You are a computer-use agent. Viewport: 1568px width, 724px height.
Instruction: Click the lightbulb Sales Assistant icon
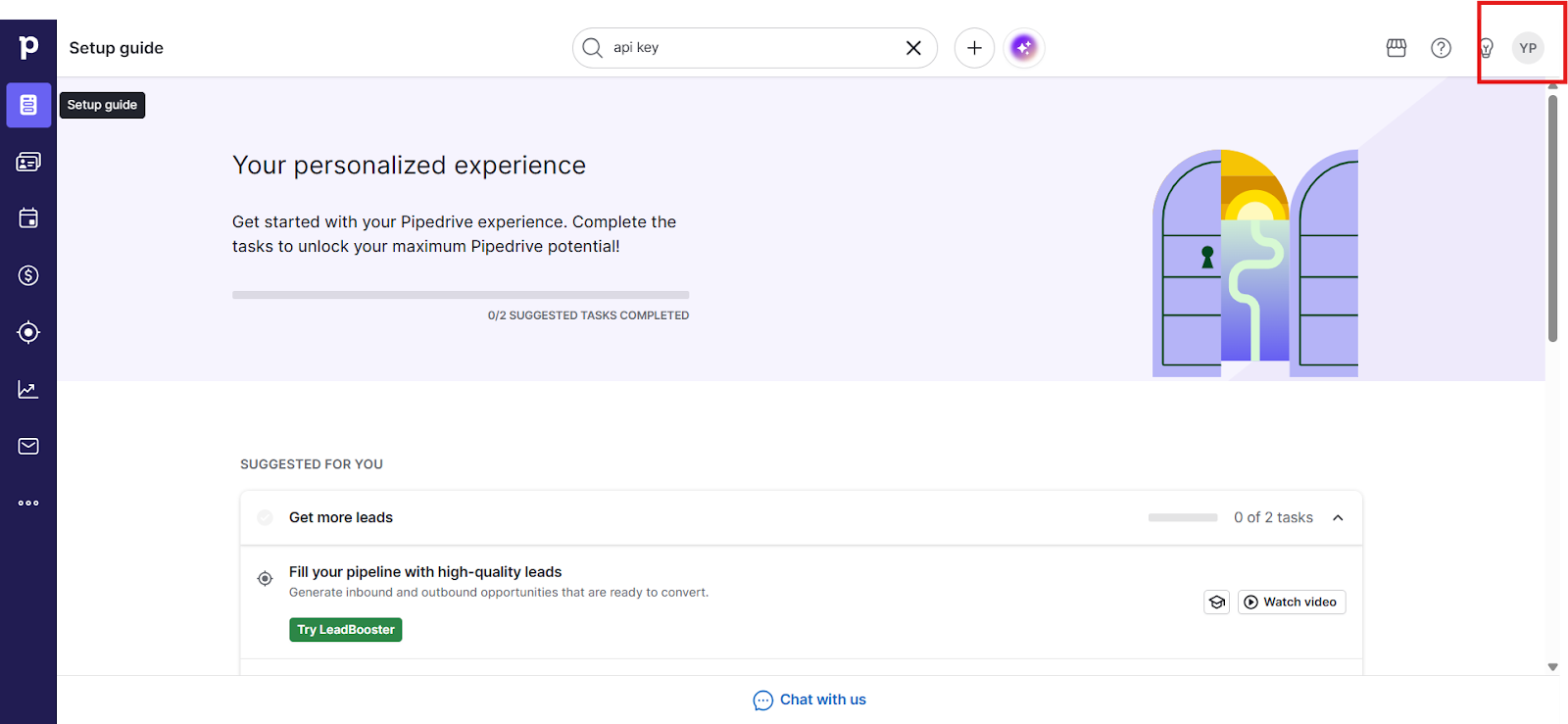[1486, 48]
